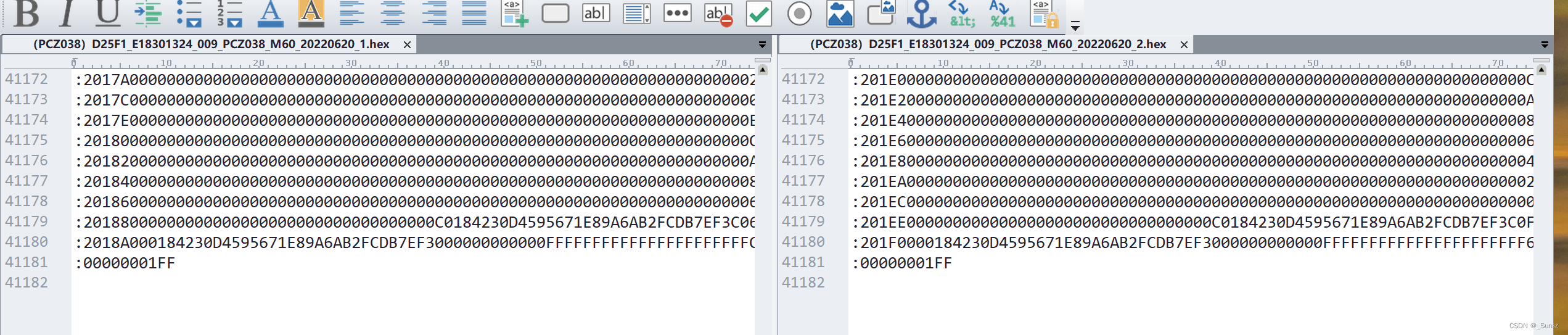Click the right pane scrollbar up arrow

[1541, 70]
